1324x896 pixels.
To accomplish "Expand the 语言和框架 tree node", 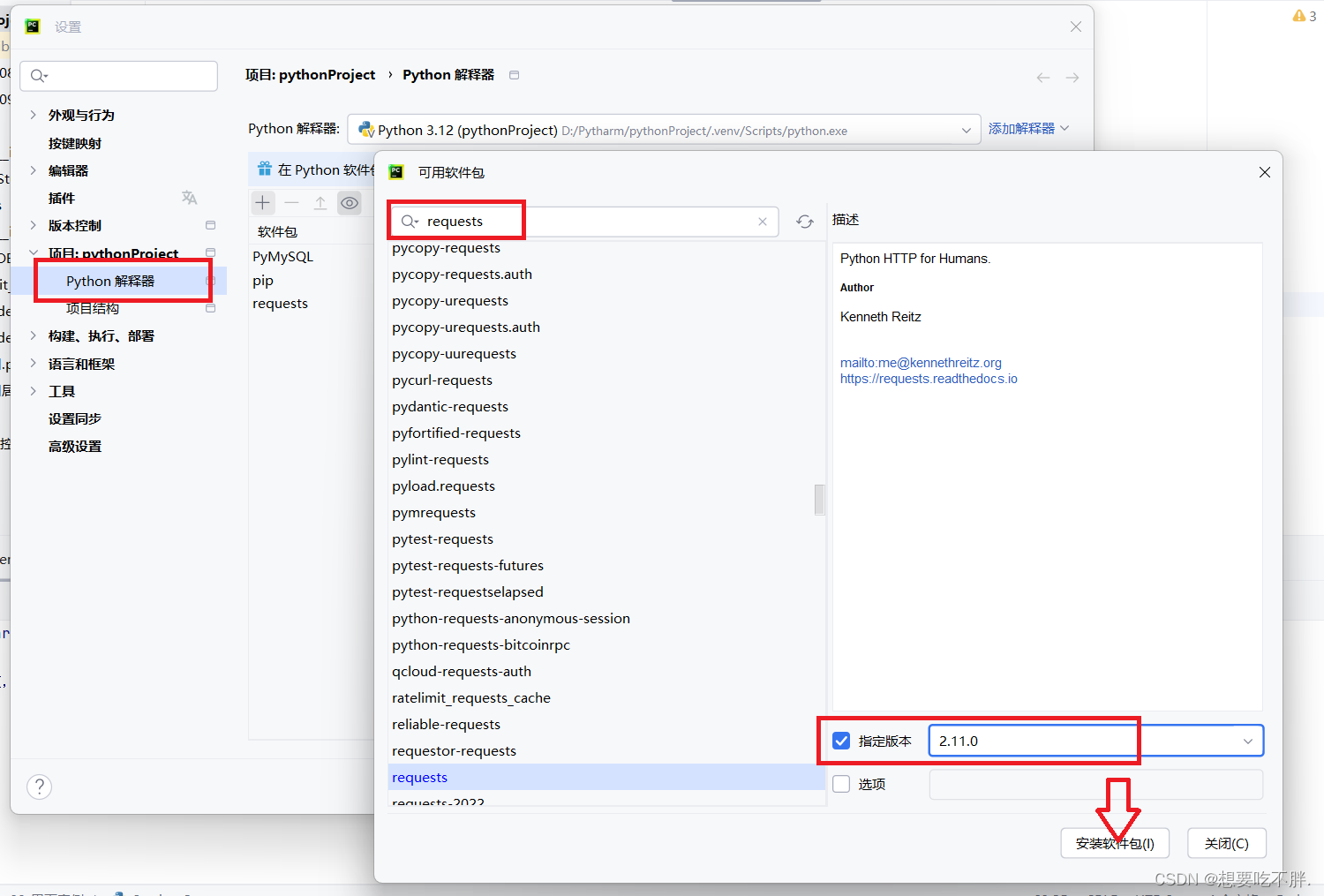I will pyautogui.click(x=34, y=364).
